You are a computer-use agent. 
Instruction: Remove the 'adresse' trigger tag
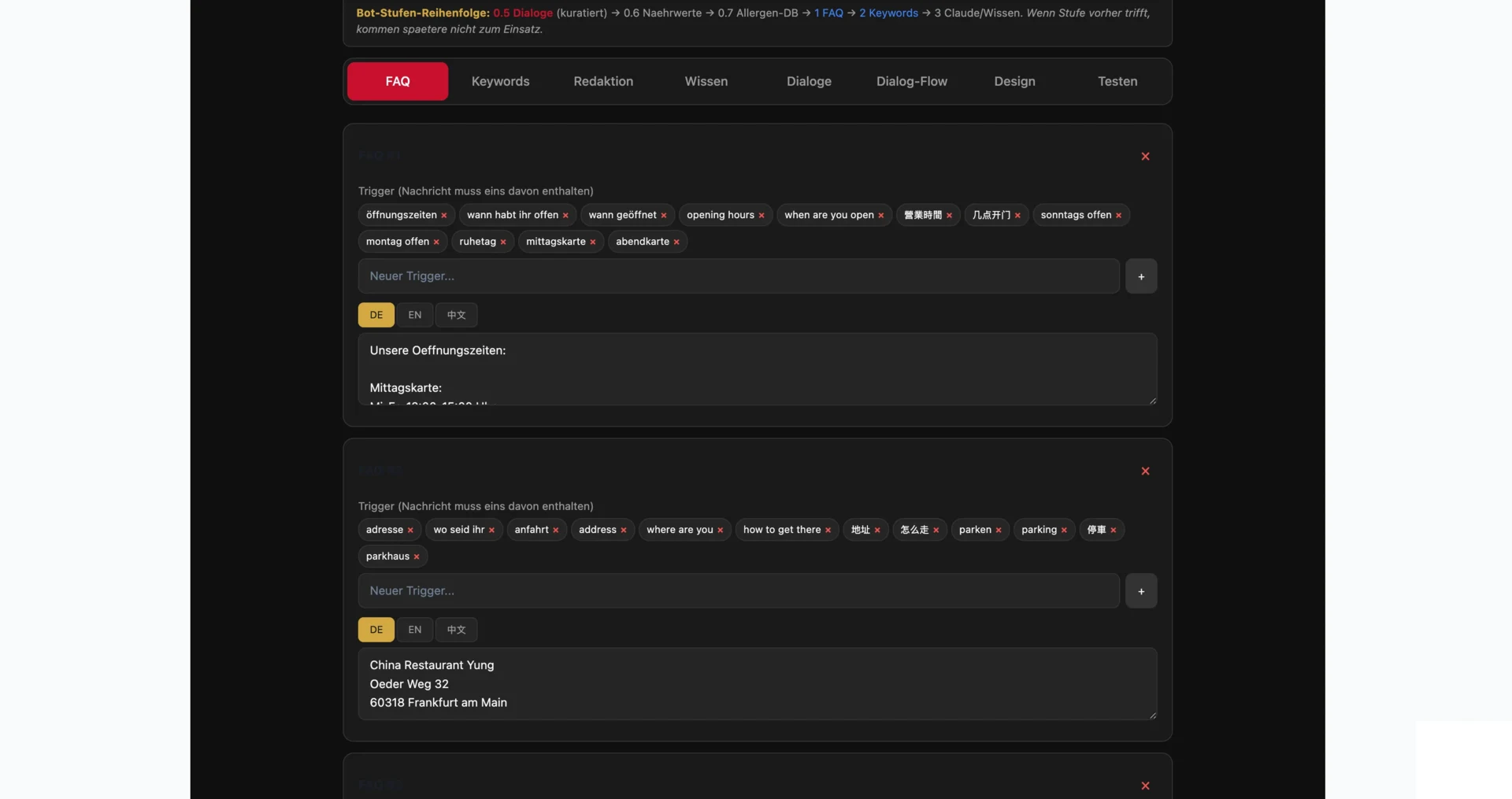(x=410, y=531)
